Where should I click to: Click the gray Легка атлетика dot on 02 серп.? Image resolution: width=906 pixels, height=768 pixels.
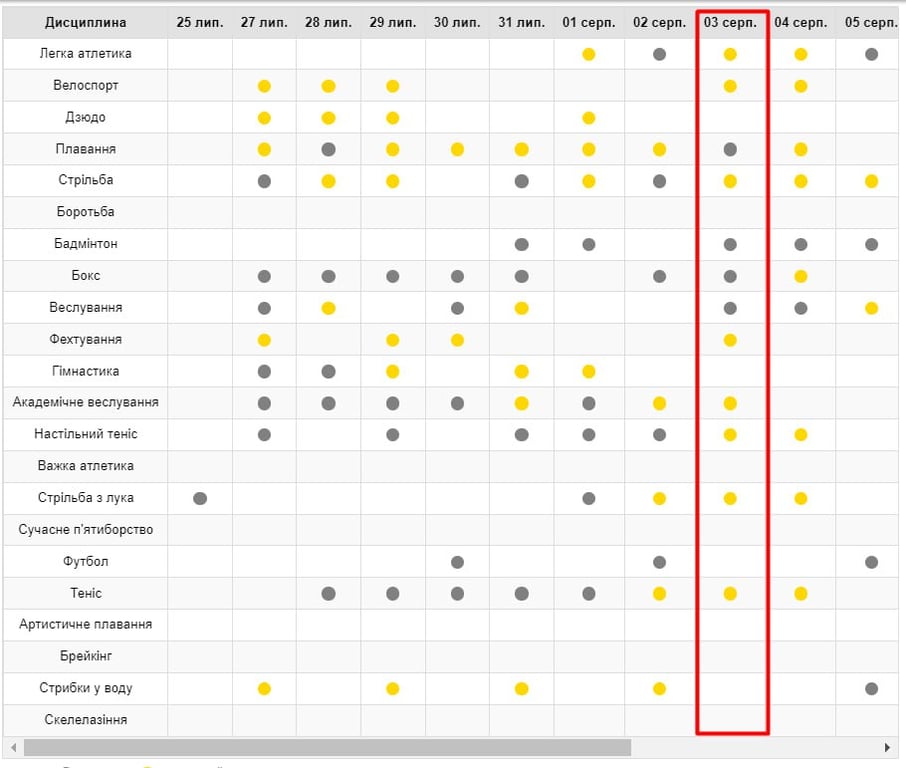(x=659, y=54)
